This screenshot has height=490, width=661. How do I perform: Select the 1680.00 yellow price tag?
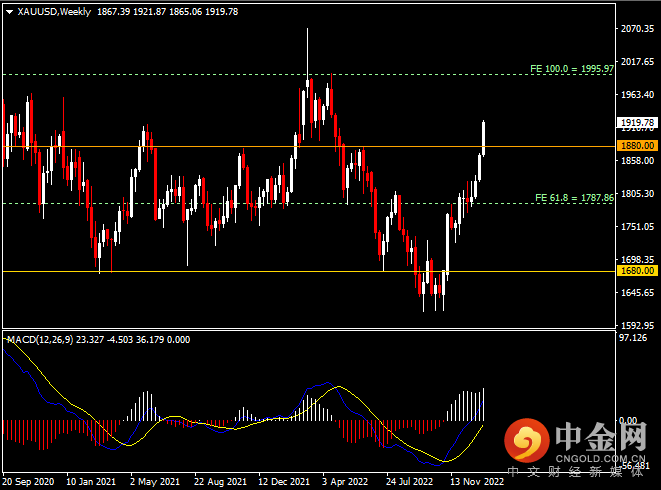(637, 271)
